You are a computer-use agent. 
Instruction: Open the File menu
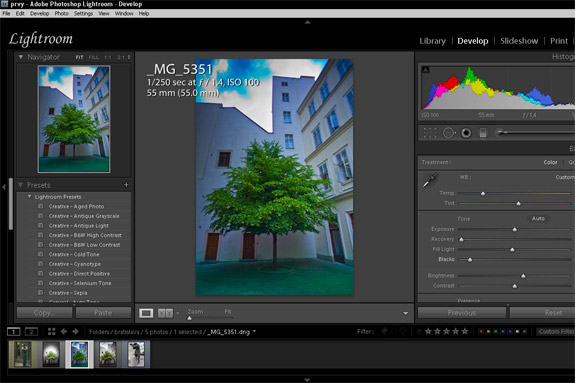[6, 14]
